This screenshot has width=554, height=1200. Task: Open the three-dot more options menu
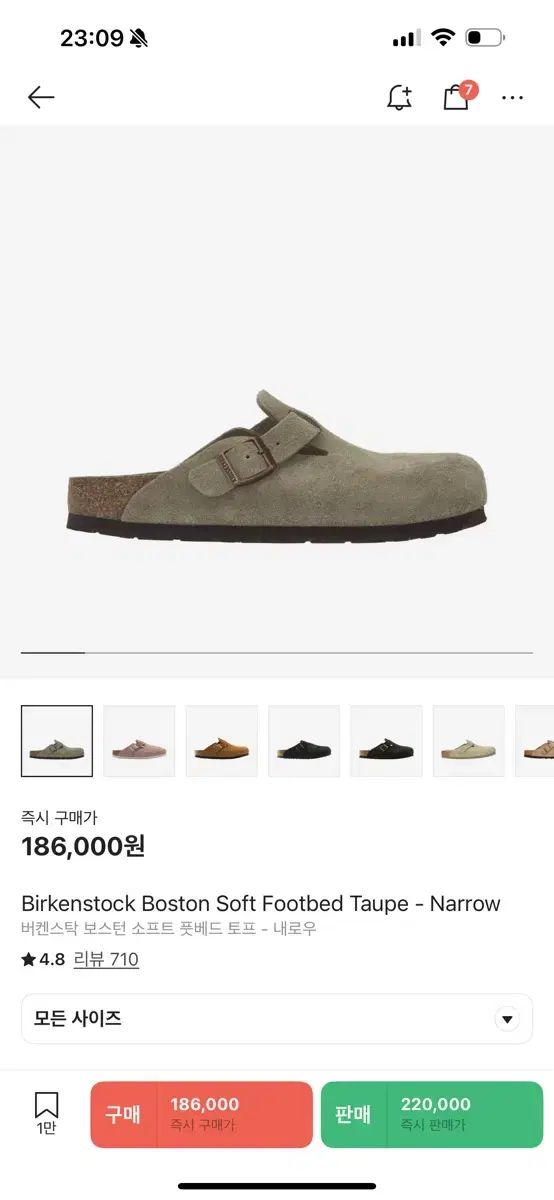click(x=513, y=98)
